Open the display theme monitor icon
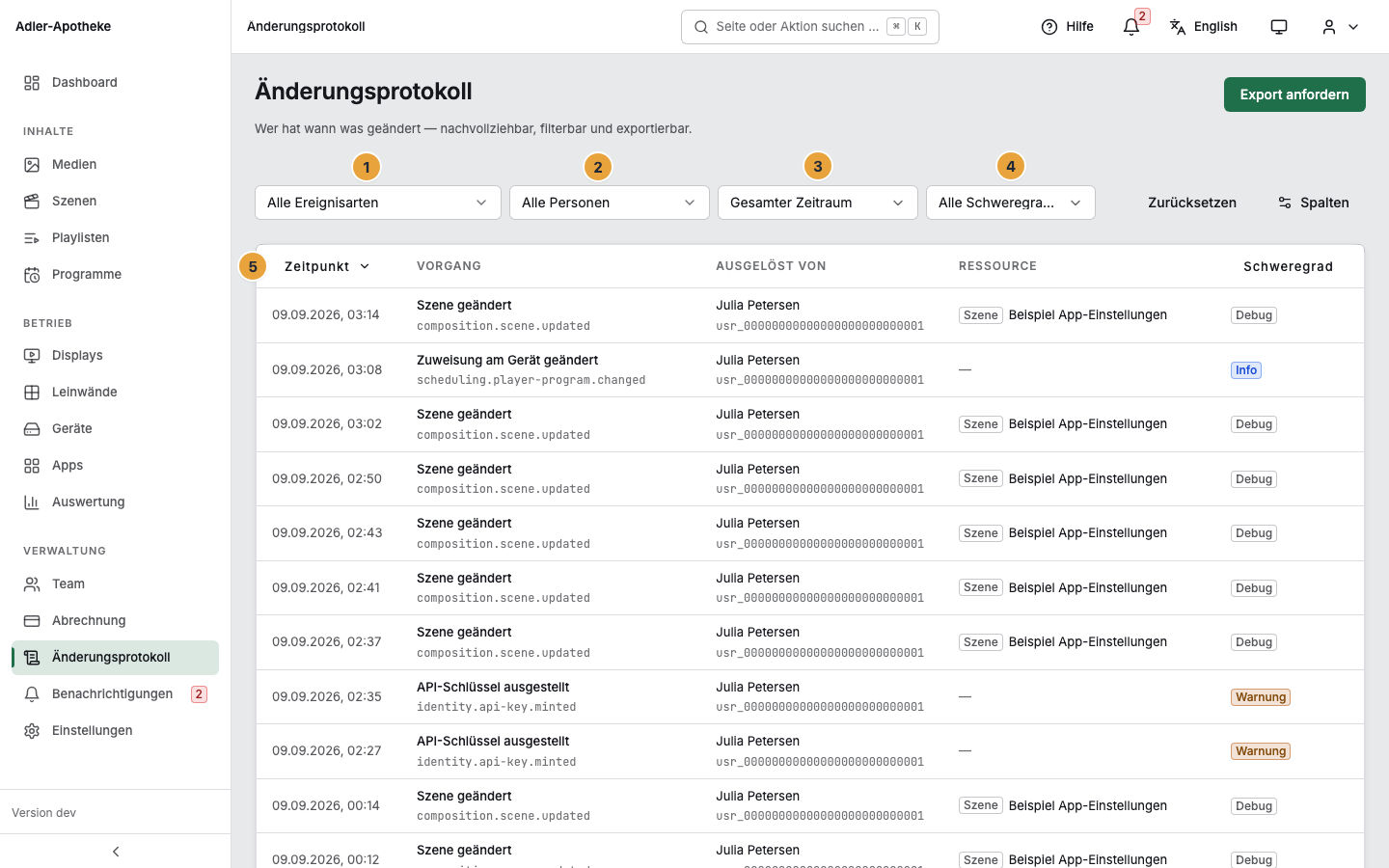The height and width of the screenshot is (868, 1389). coord(1279,27)
